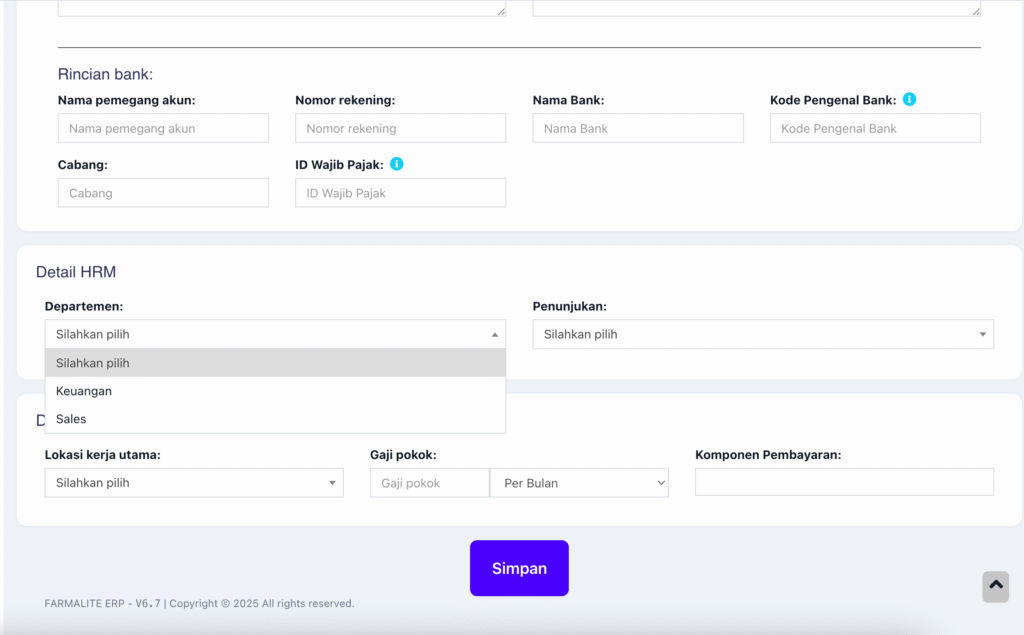
Task: Open the Departemen dropdown
Action: pyautogui.click(x=275, y=334)
